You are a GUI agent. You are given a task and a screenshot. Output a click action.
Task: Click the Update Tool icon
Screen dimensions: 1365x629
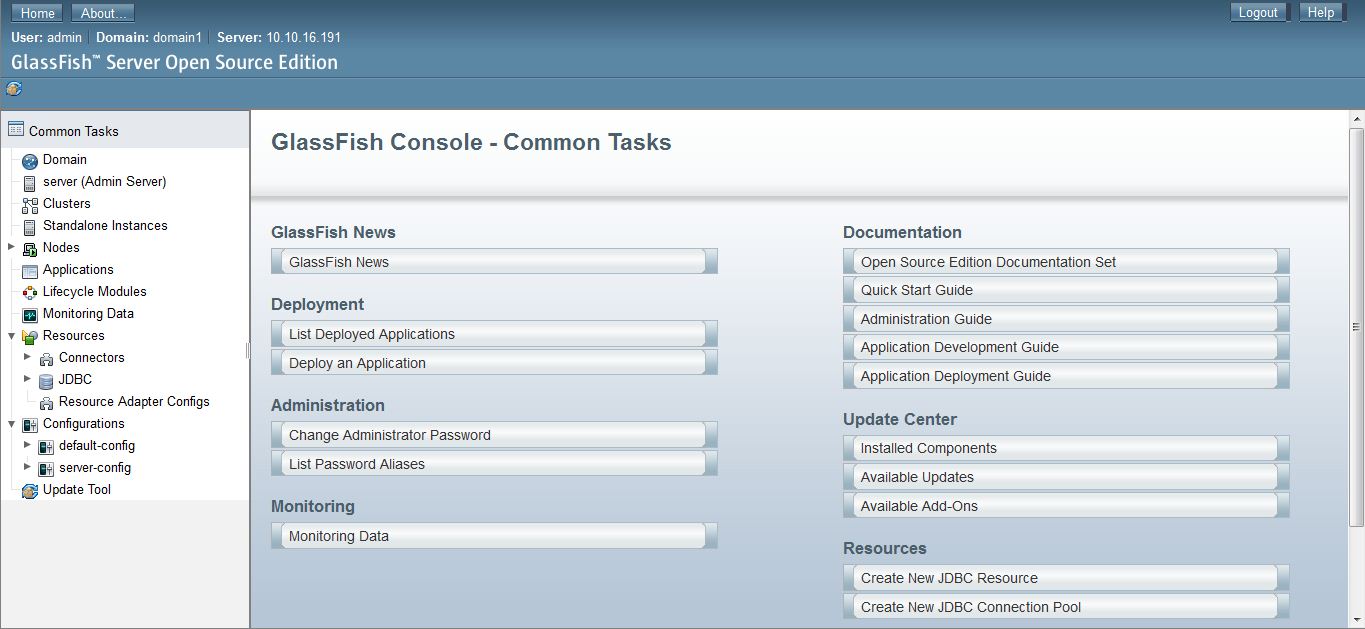[30, 490]
